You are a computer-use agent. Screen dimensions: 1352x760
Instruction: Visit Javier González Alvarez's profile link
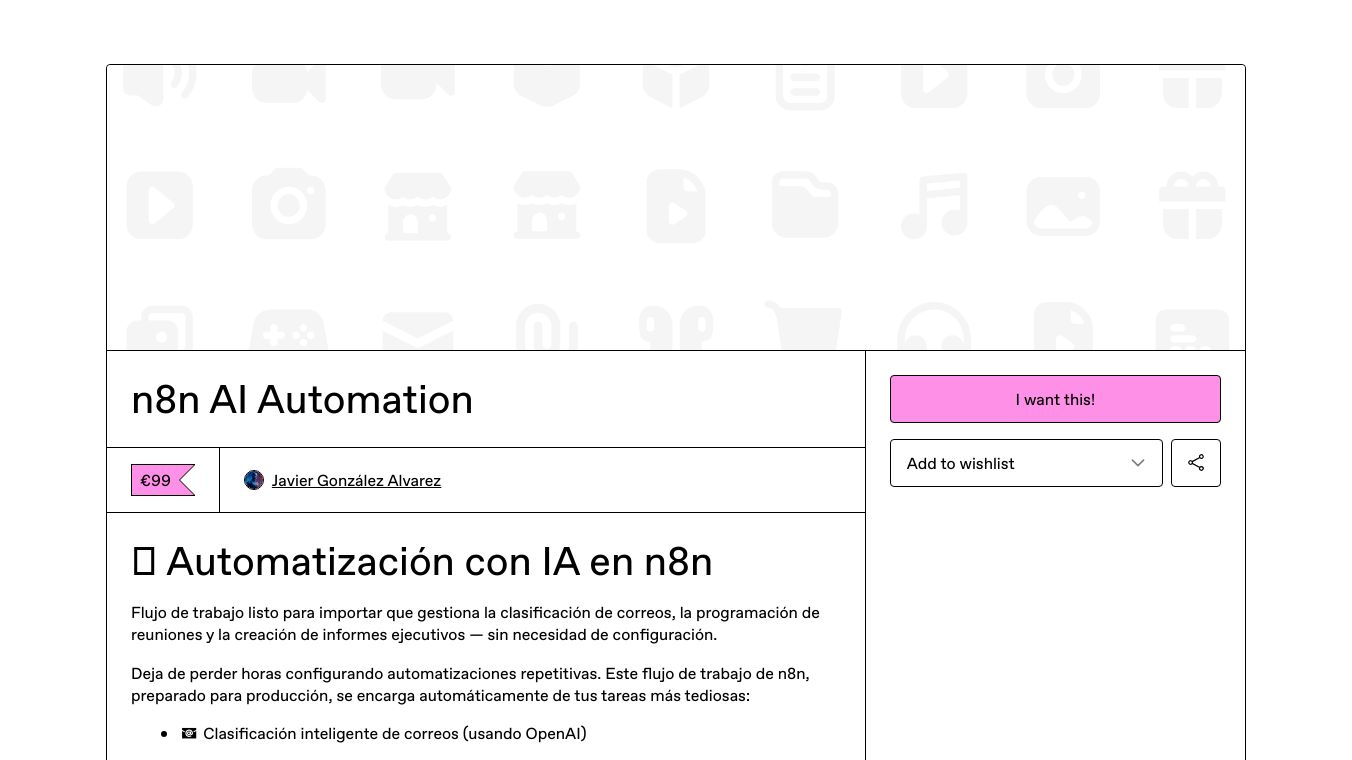point(356,481)
